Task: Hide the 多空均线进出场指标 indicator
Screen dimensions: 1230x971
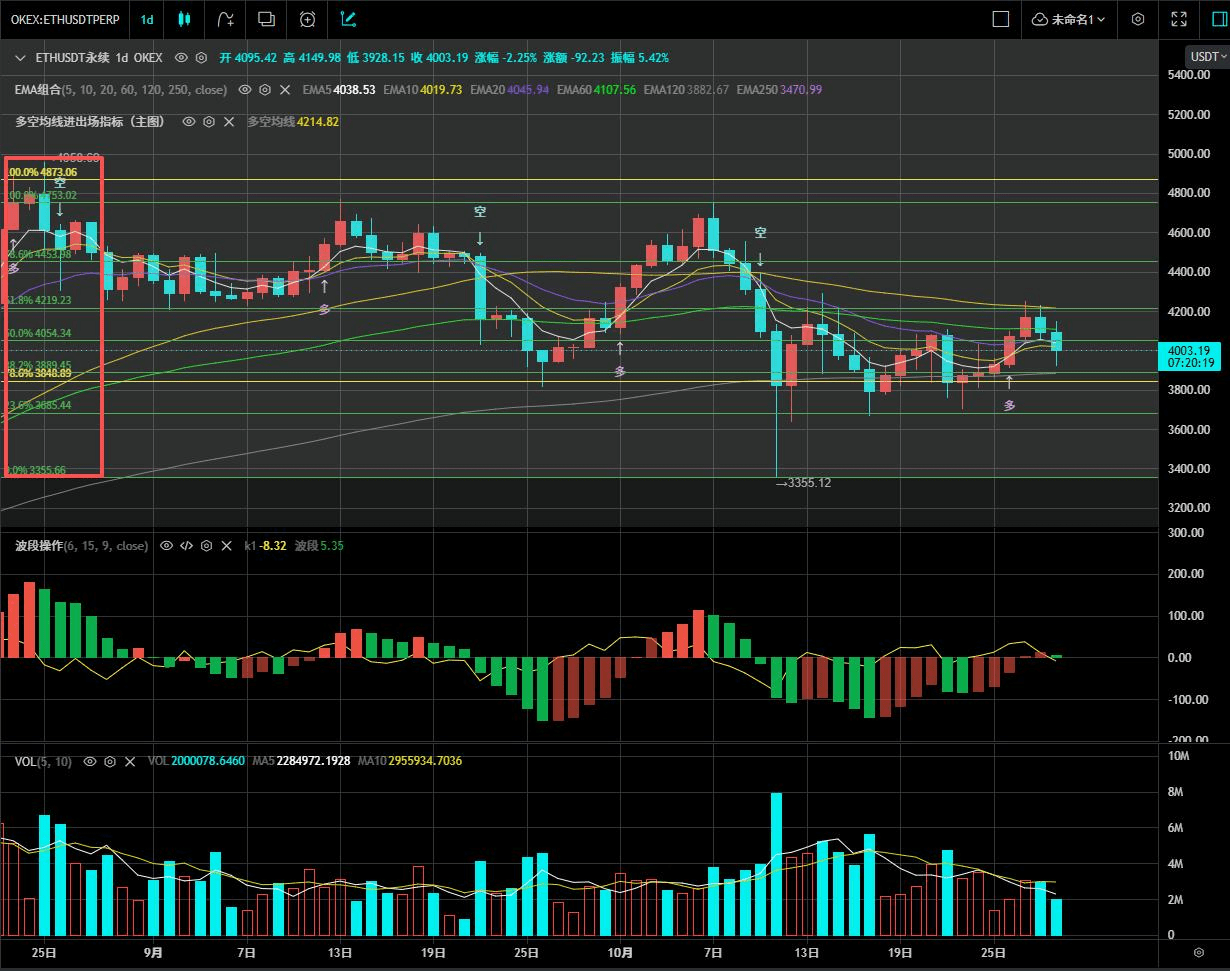Action: click(x=188, y=122)
